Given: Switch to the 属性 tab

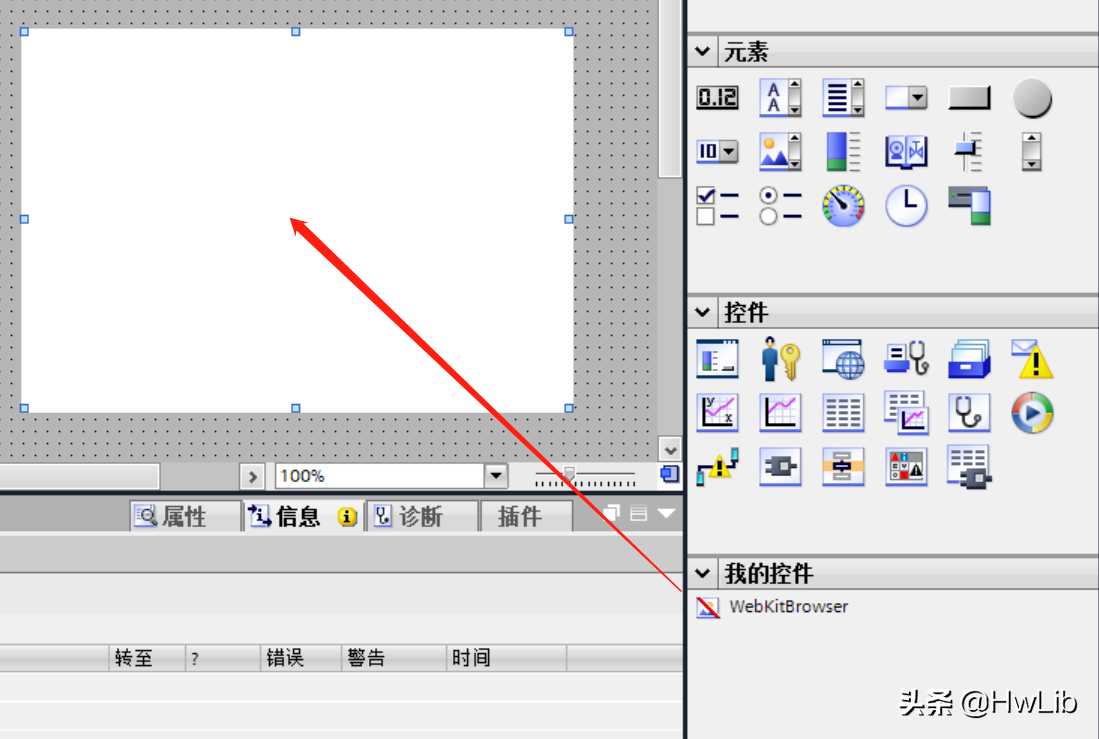Looking at the screenshot, I should 184,517.
